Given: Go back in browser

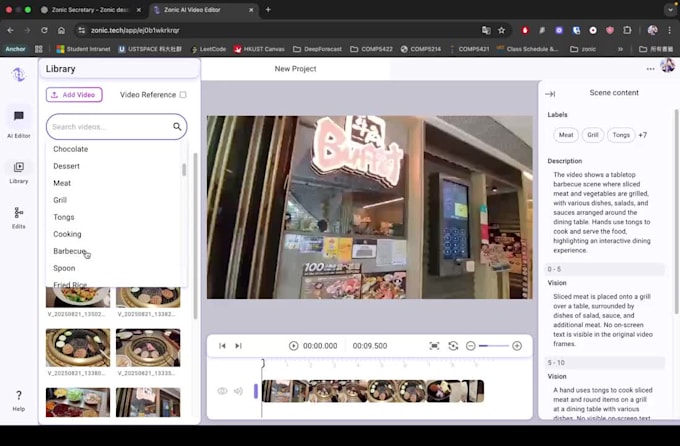Looking at the screenshot, I should pos(10,30).
